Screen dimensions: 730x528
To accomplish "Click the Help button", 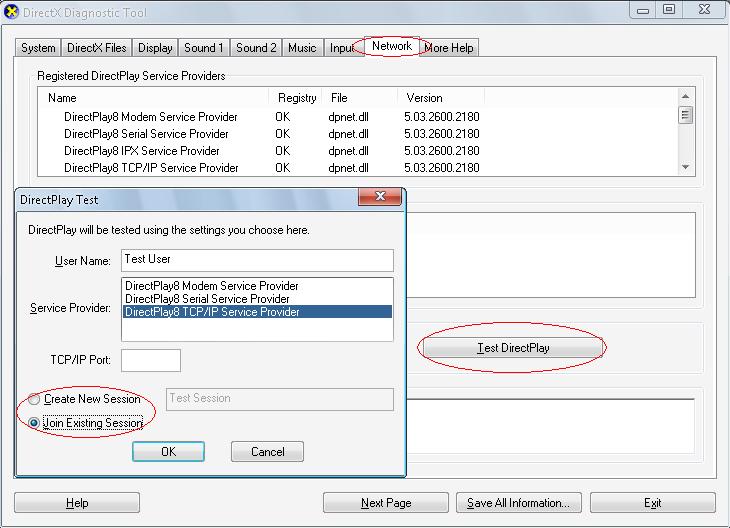I will [x=77, y=503].
